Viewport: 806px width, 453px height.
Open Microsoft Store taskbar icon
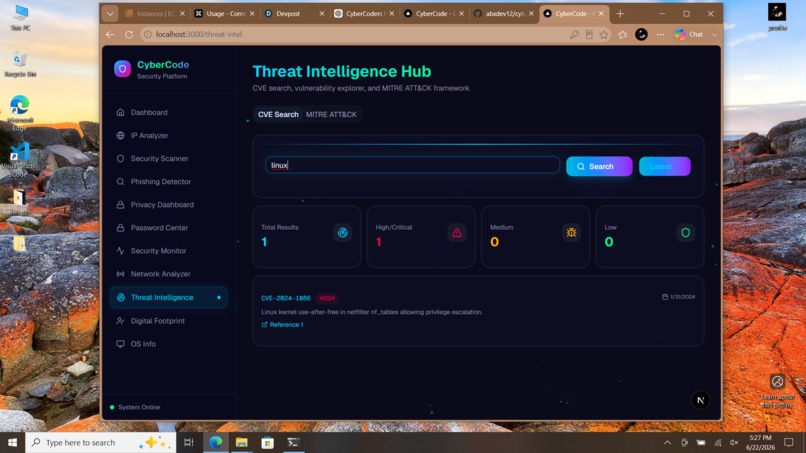pos(267,442)
